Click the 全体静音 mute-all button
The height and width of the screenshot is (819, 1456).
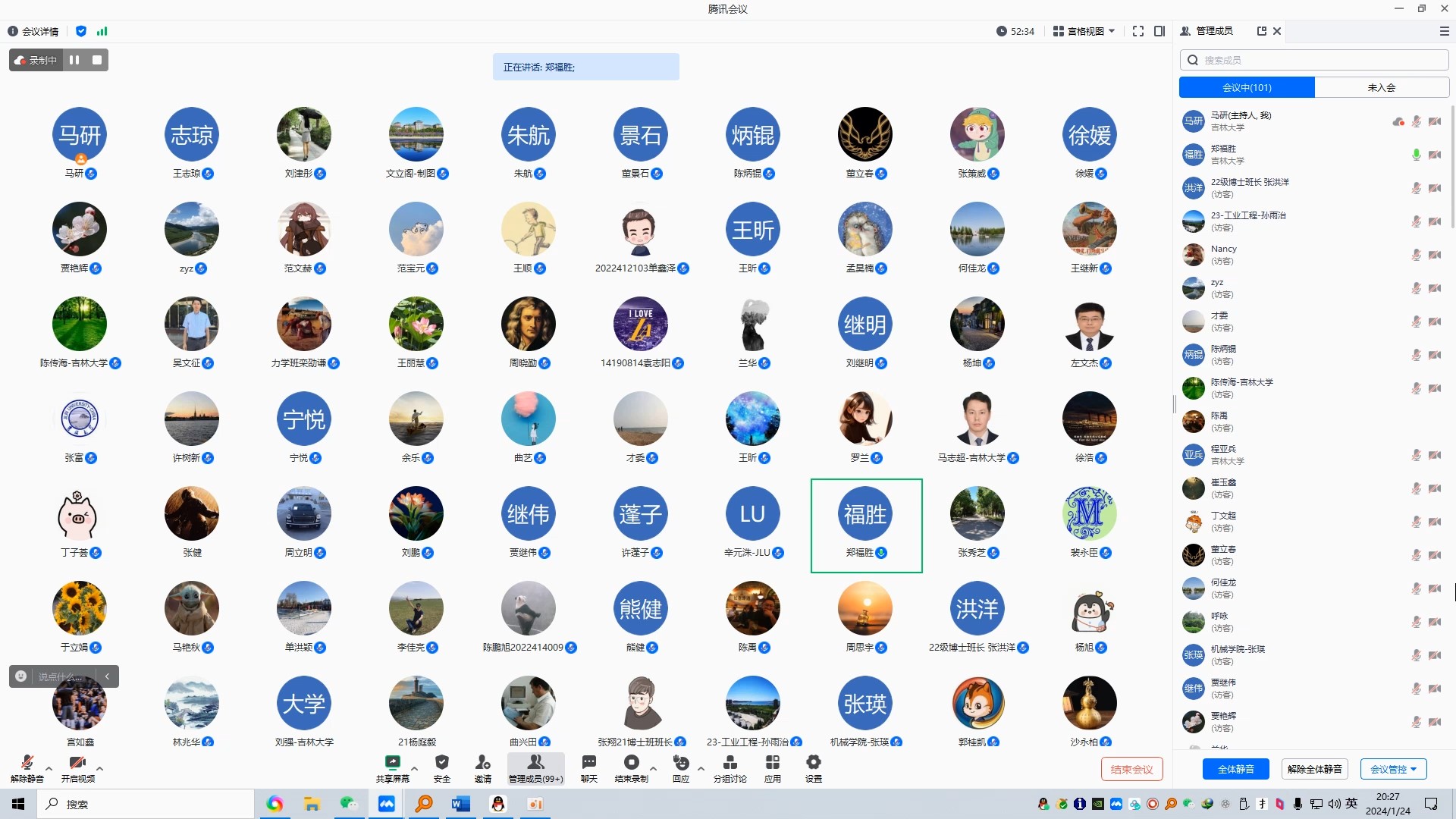pyautogui.click(x=1235, y=769)
